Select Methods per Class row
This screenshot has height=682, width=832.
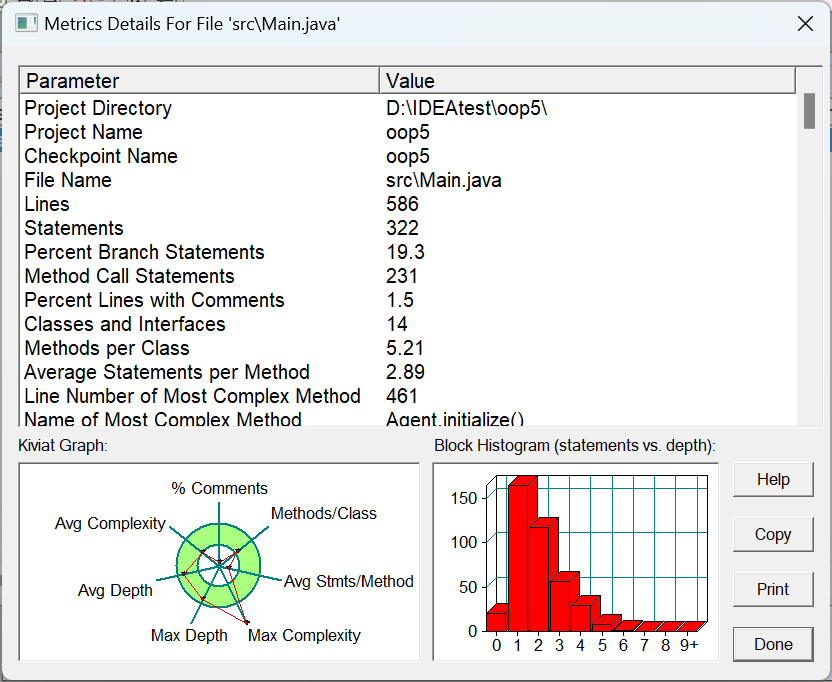click(408, 348)
